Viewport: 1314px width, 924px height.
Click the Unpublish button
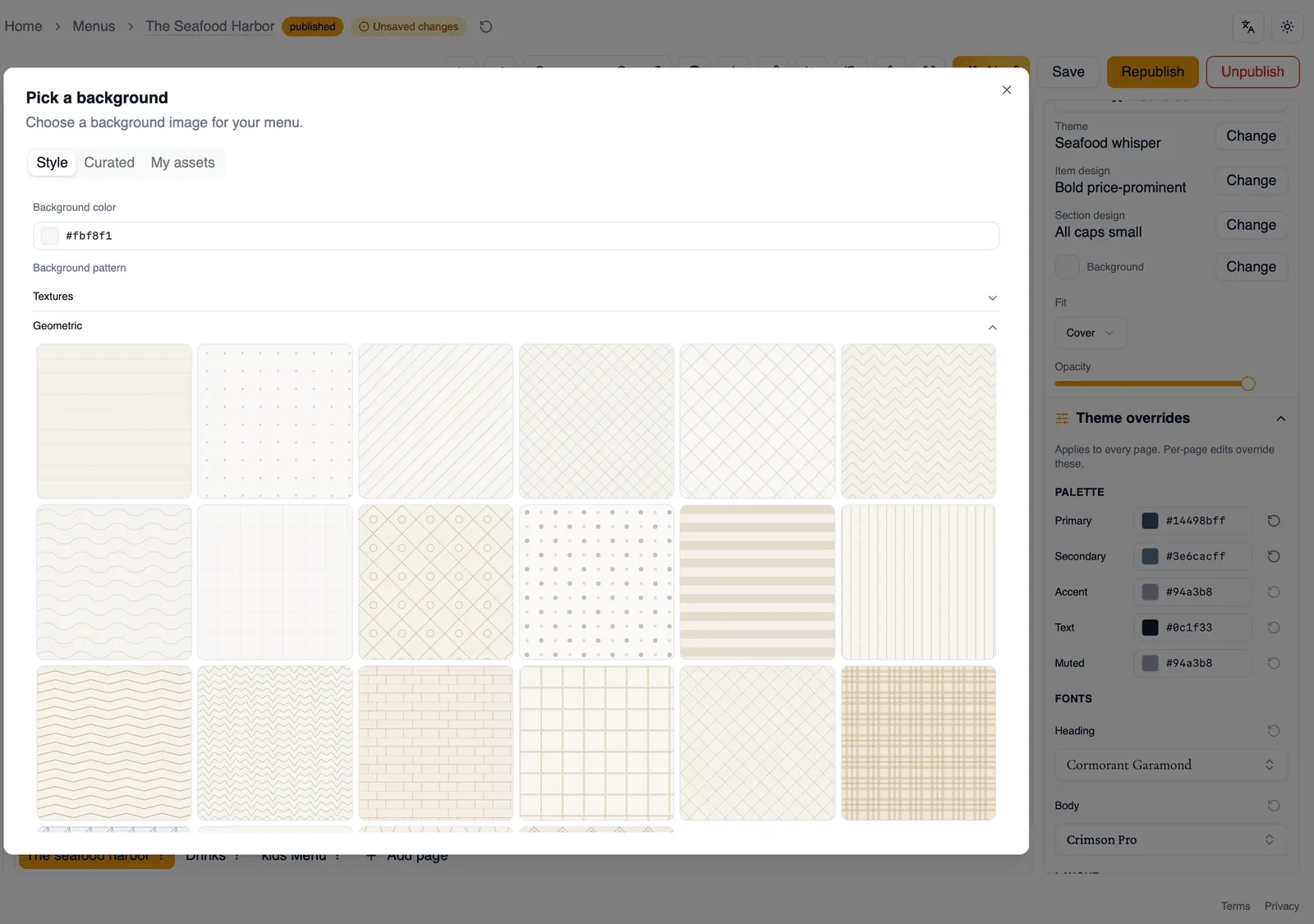[1252, 71]
